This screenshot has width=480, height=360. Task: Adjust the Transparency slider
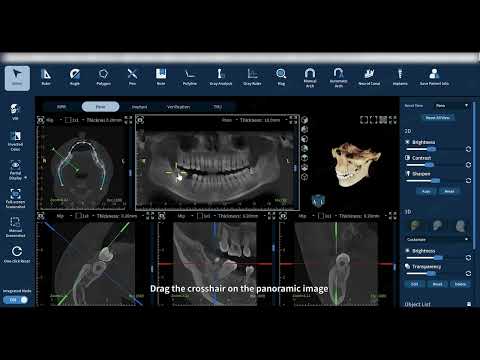(434, 274)
